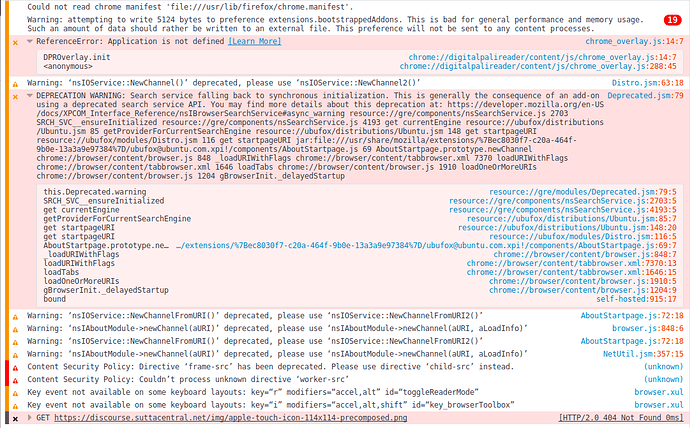Open Ubuntu.jsm:85:7 stack link
This screenshot has width=690, height=428.
point(572,219)
